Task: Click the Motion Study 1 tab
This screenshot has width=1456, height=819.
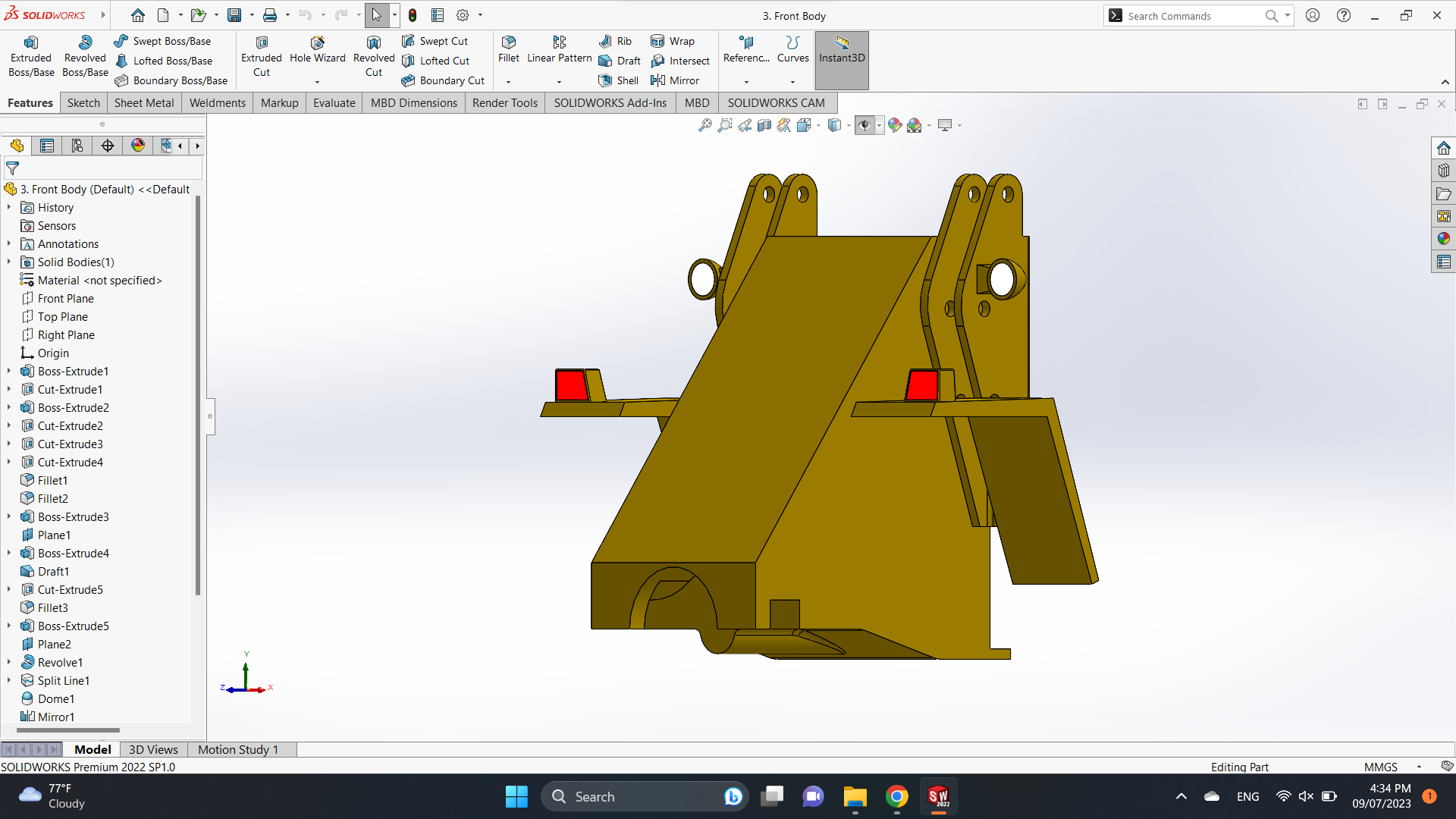Action: [237, 750]
